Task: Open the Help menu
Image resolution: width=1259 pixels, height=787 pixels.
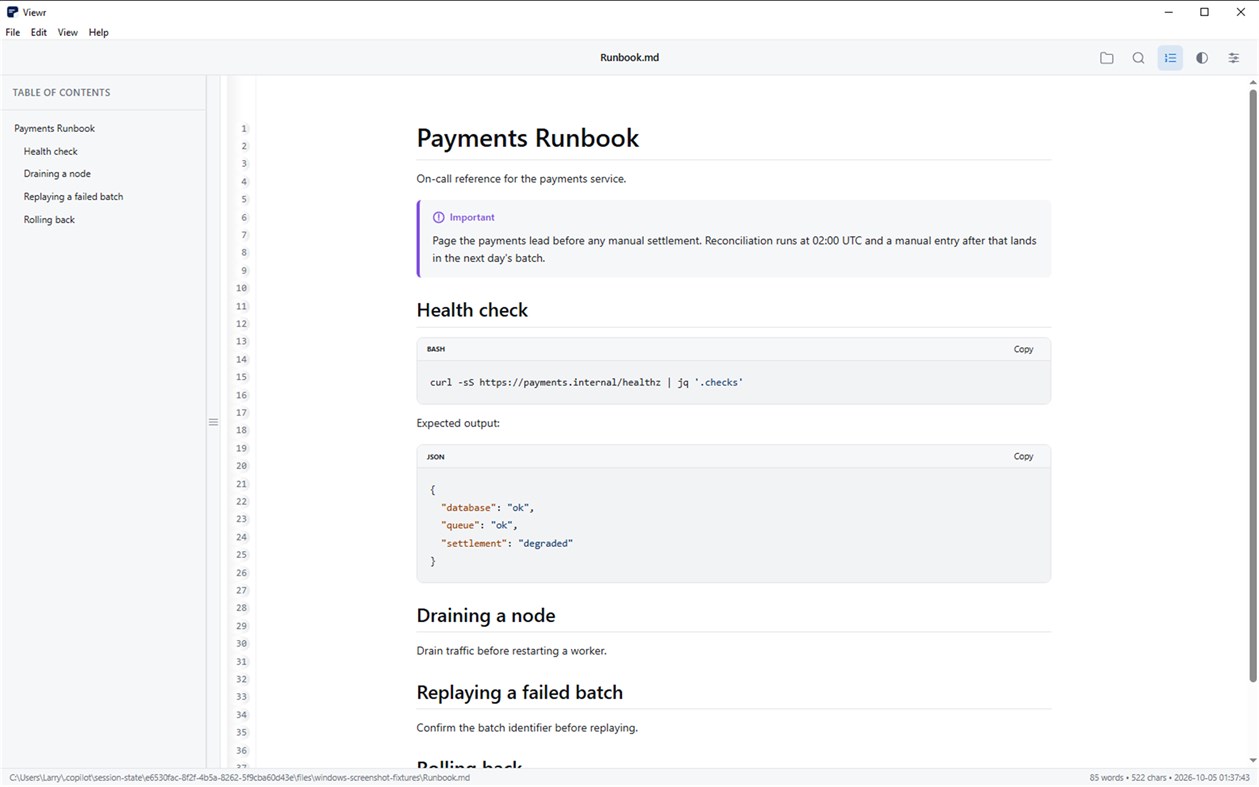Action: click(98, 32)
